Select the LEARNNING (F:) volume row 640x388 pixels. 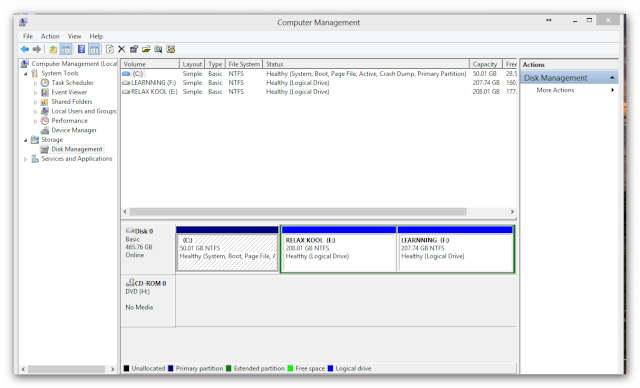(x=319, y=83)
